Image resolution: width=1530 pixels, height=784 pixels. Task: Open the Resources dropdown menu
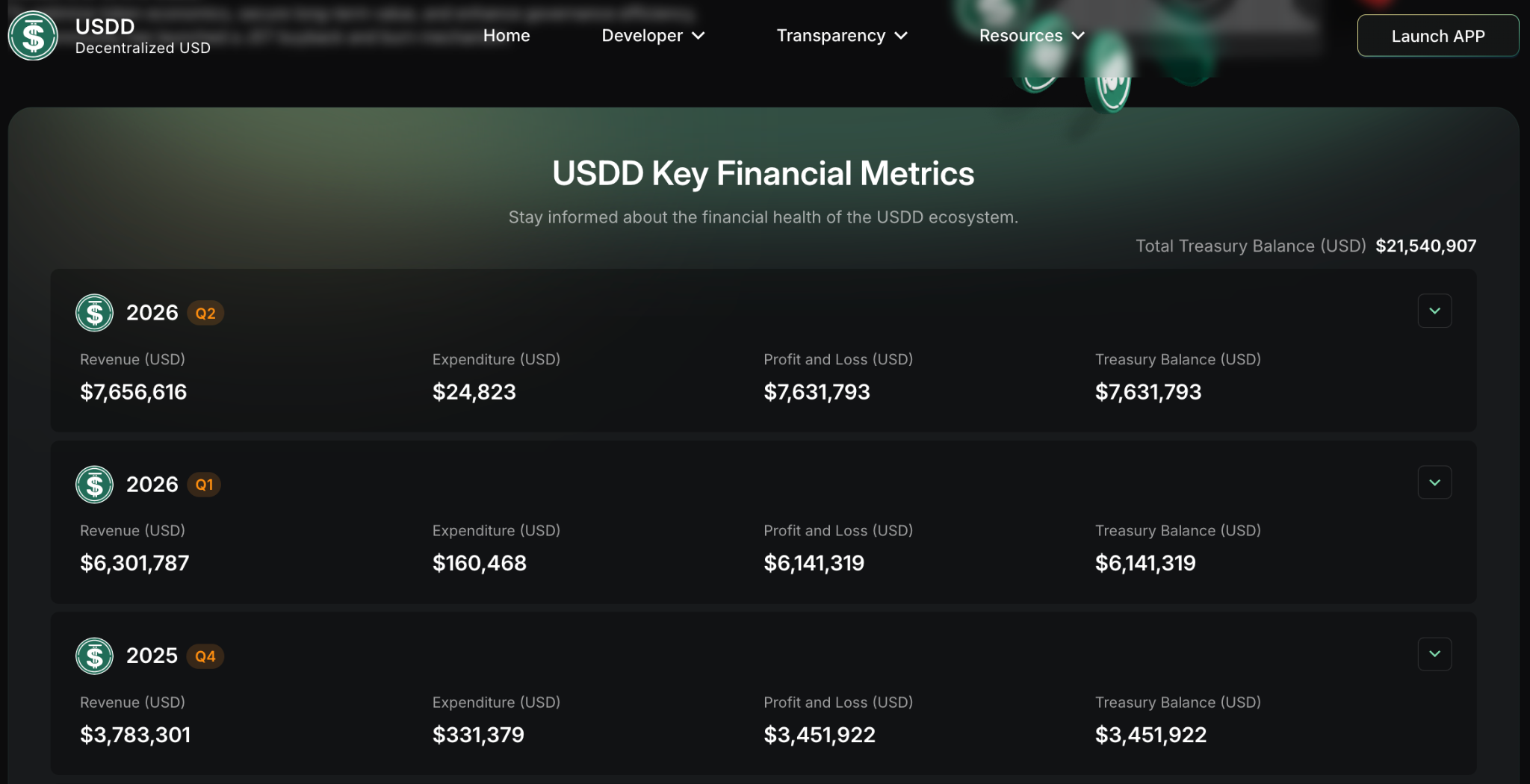tap(1032, 36)
